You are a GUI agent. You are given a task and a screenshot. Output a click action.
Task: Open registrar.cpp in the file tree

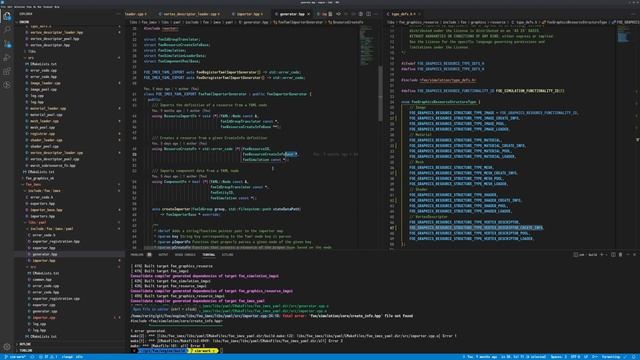tap(42, 134)
